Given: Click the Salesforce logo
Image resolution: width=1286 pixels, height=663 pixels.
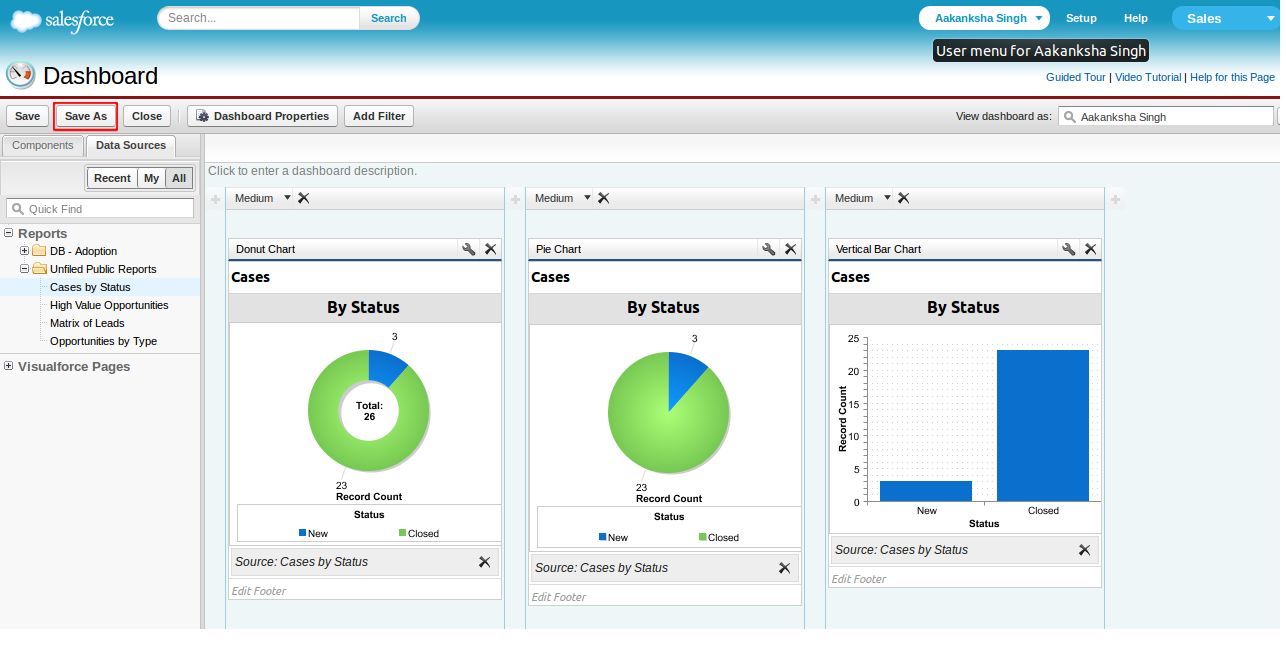Looking at the screenshot, I should (x=62, y=20).
